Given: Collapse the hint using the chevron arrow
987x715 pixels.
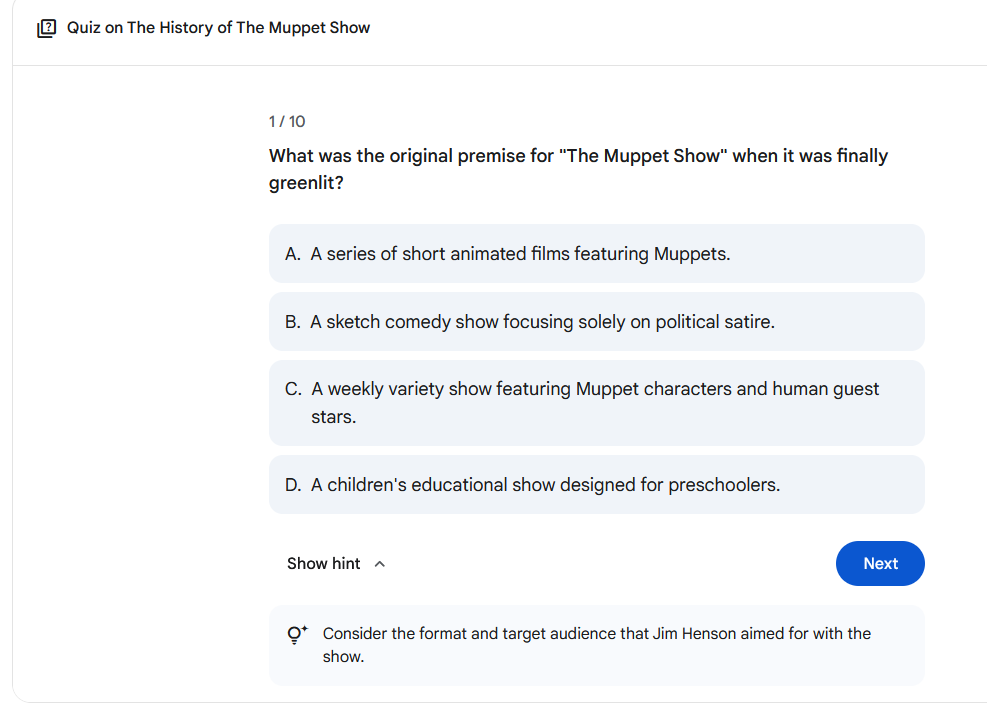Looking at the screenshot, I should point(380,564).
